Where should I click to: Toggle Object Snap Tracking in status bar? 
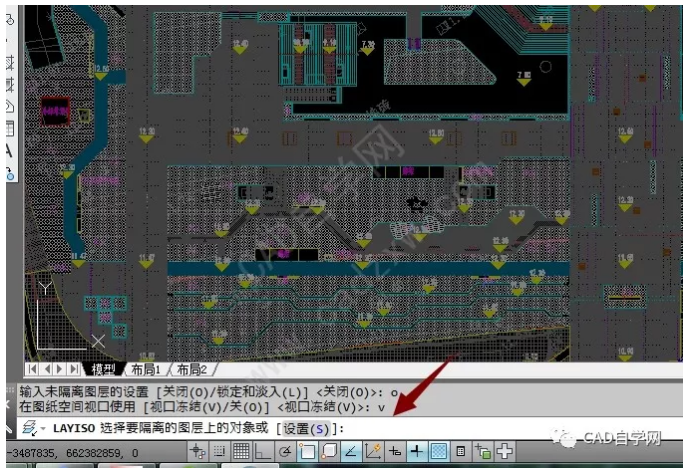[x=351, y=451]
